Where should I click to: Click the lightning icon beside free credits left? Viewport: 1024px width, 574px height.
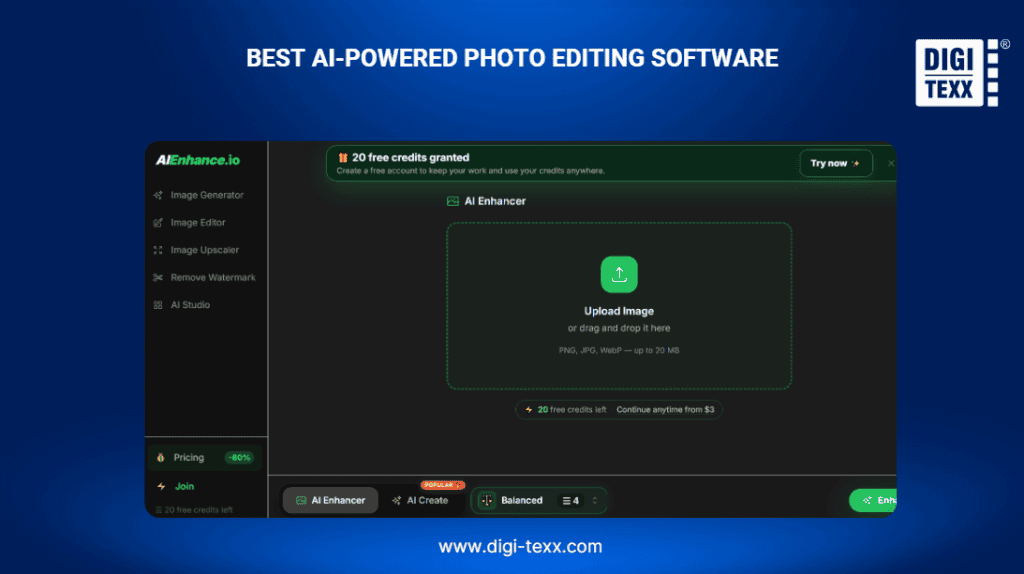pyautogui.click(x=529, y=409)
